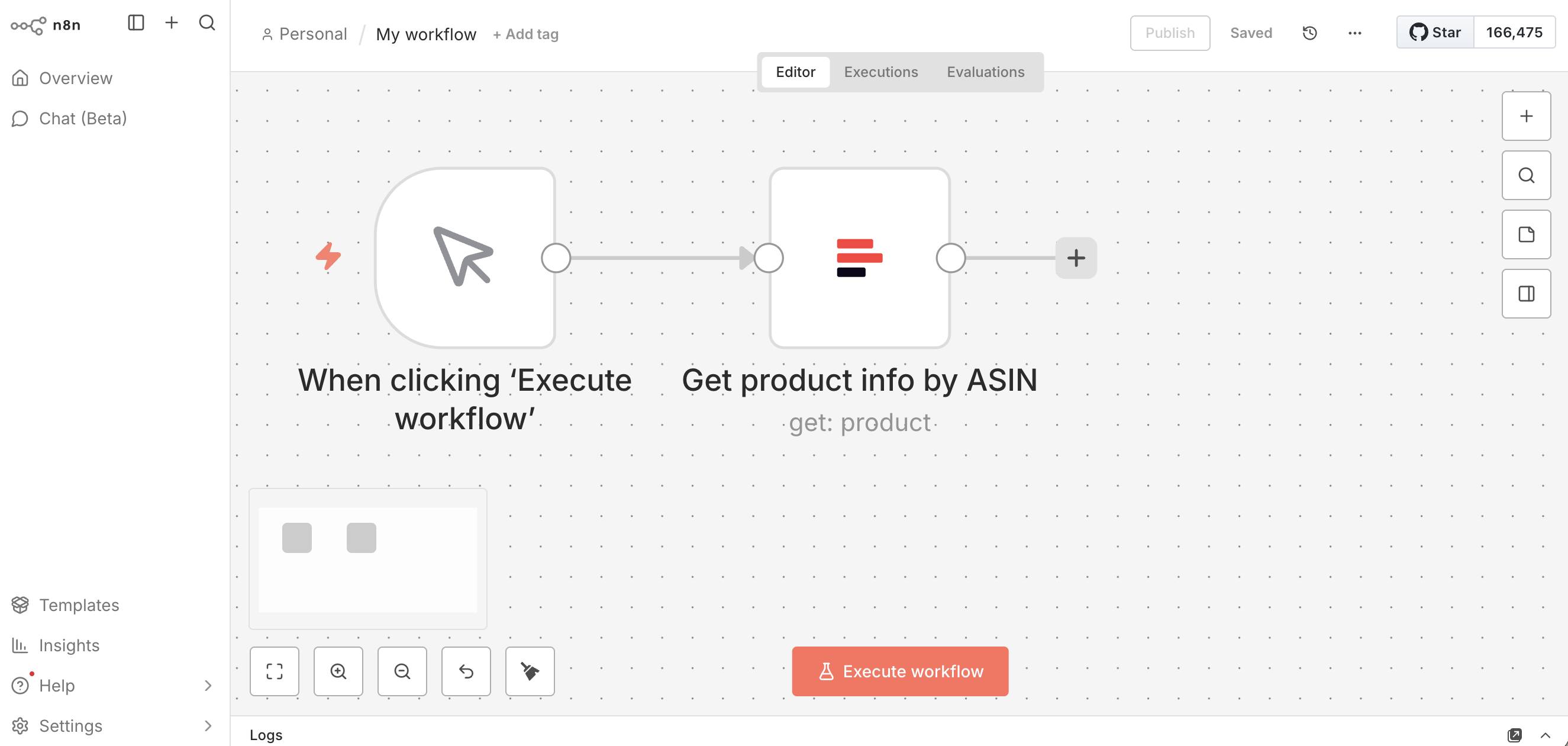Open workflow version history
Image resolution: width=1568 pixels, height=746 pixels.
coord(1309,33)
